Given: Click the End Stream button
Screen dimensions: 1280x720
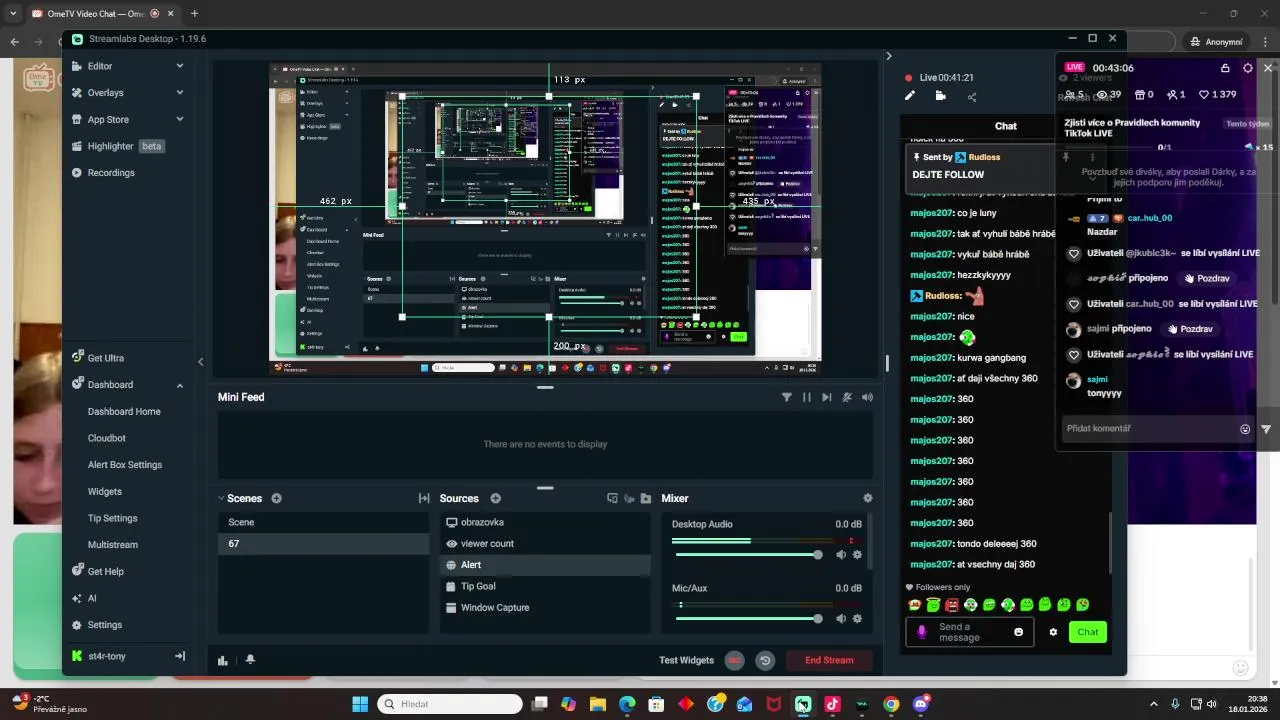Looking at the screenshot, I should [x=829, y=660].
